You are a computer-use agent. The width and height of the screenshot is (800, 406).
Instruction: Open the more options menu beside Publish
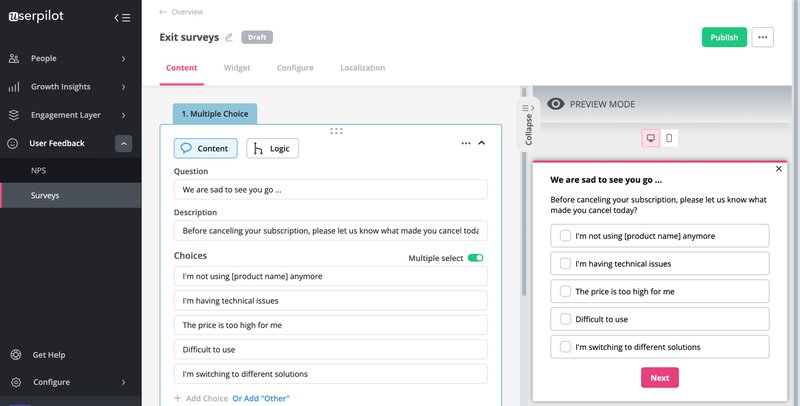click(x=762, y=37)
